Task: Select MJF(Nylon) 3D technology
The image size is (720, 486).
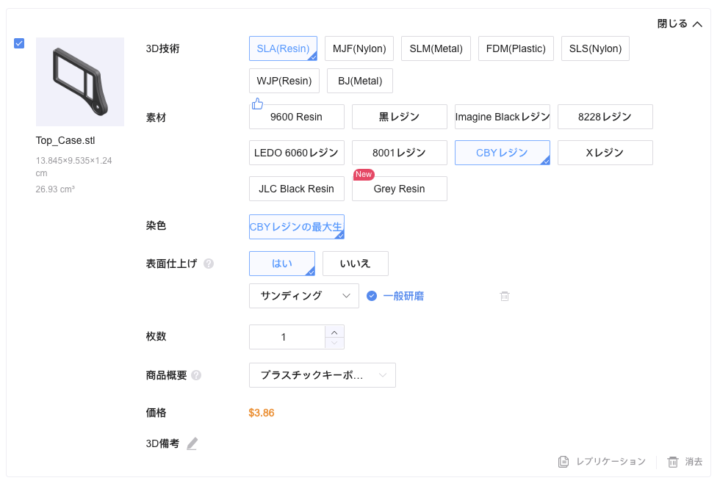Action: pyautogui.click(x=359, y=49)
